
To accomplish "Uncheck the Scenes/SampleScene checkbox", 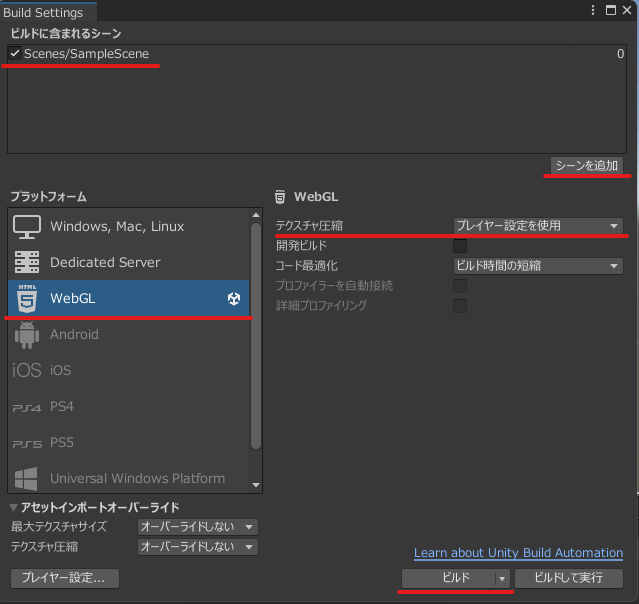I will coord(15,53).
